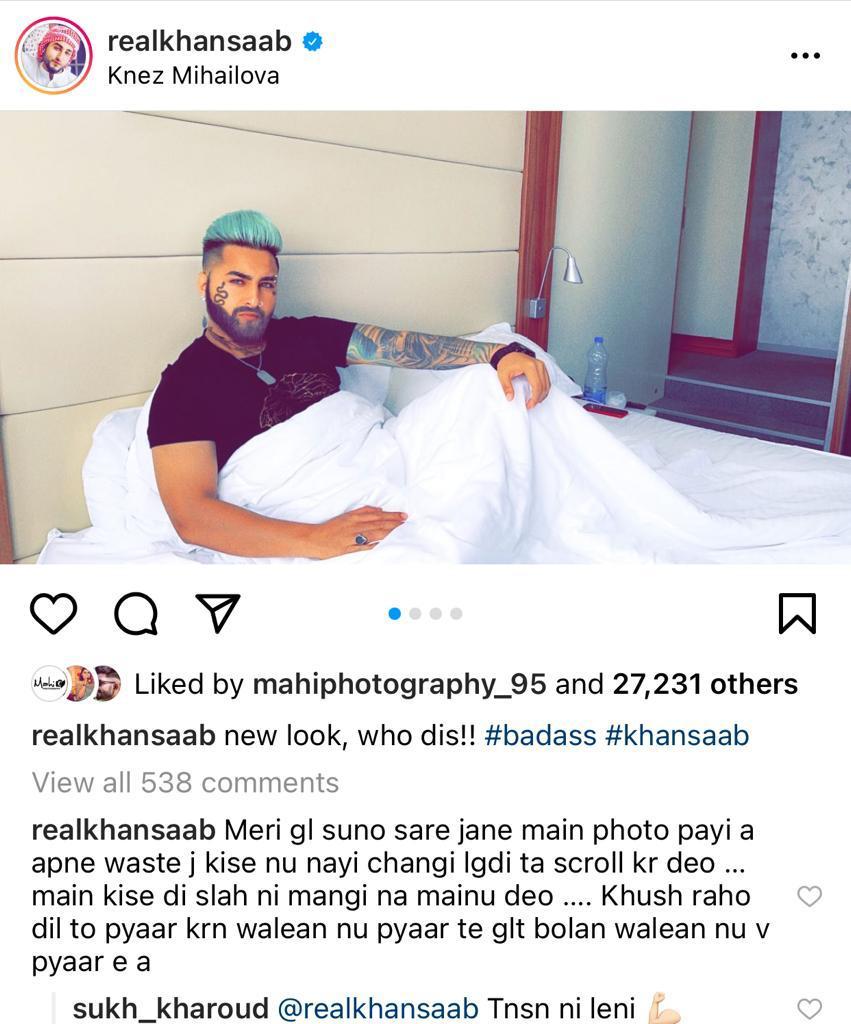The image size is (851, 1024).
Task: Tap the @realkhansaab mention in reply
Action: (378, 1008)
